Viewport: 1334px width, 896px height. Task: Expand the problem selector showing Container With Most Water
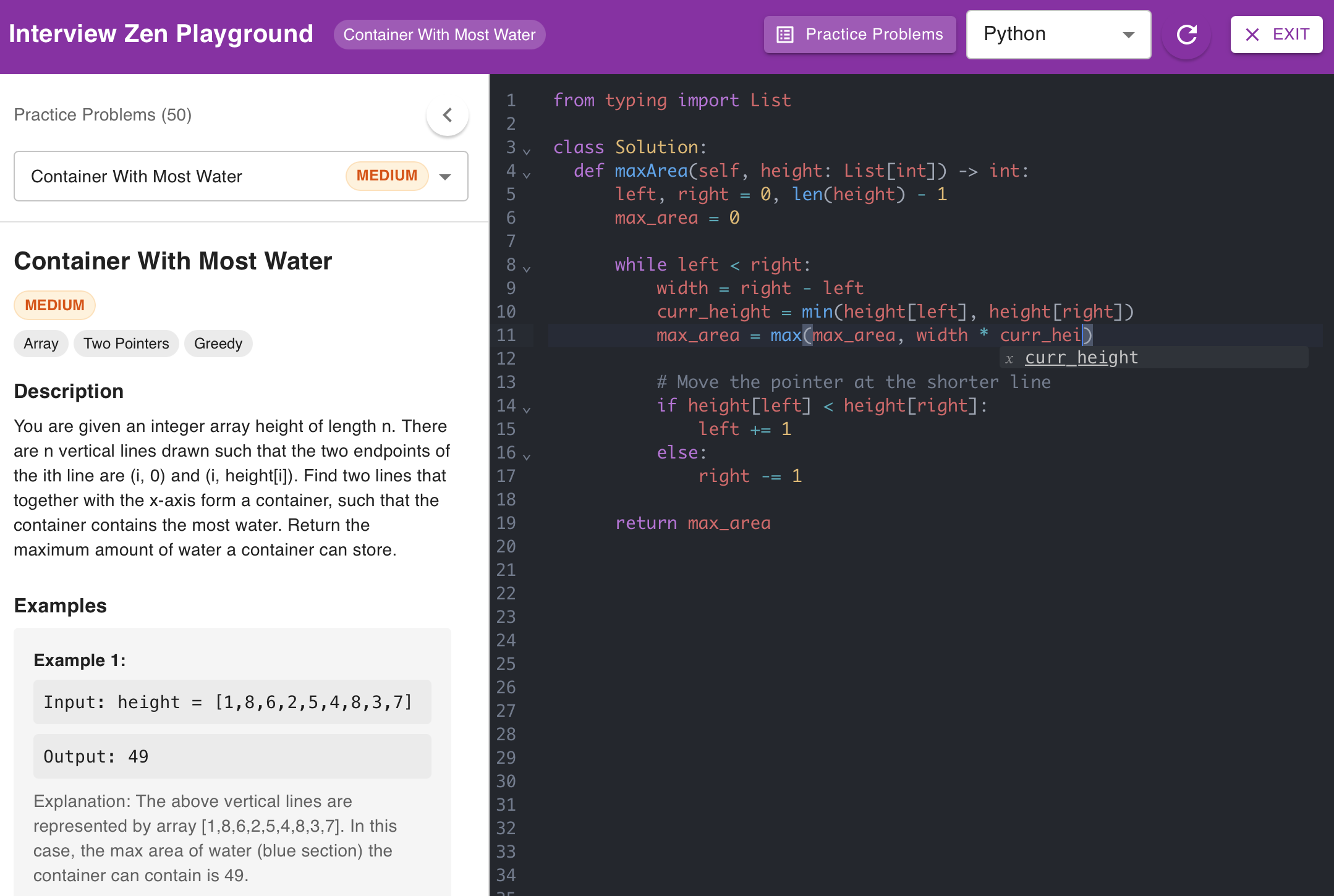point(444,176)
